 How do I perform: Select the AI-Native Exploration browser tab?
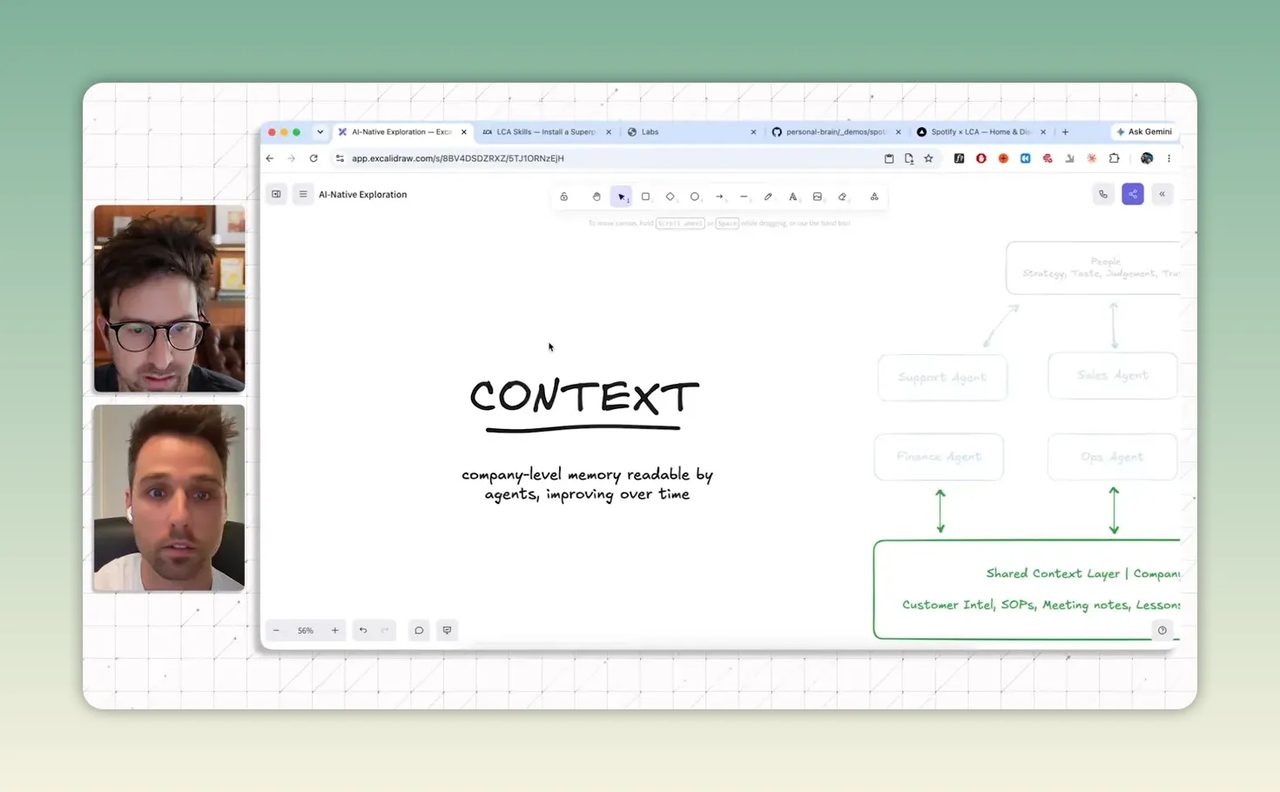(x=402, y=132)
